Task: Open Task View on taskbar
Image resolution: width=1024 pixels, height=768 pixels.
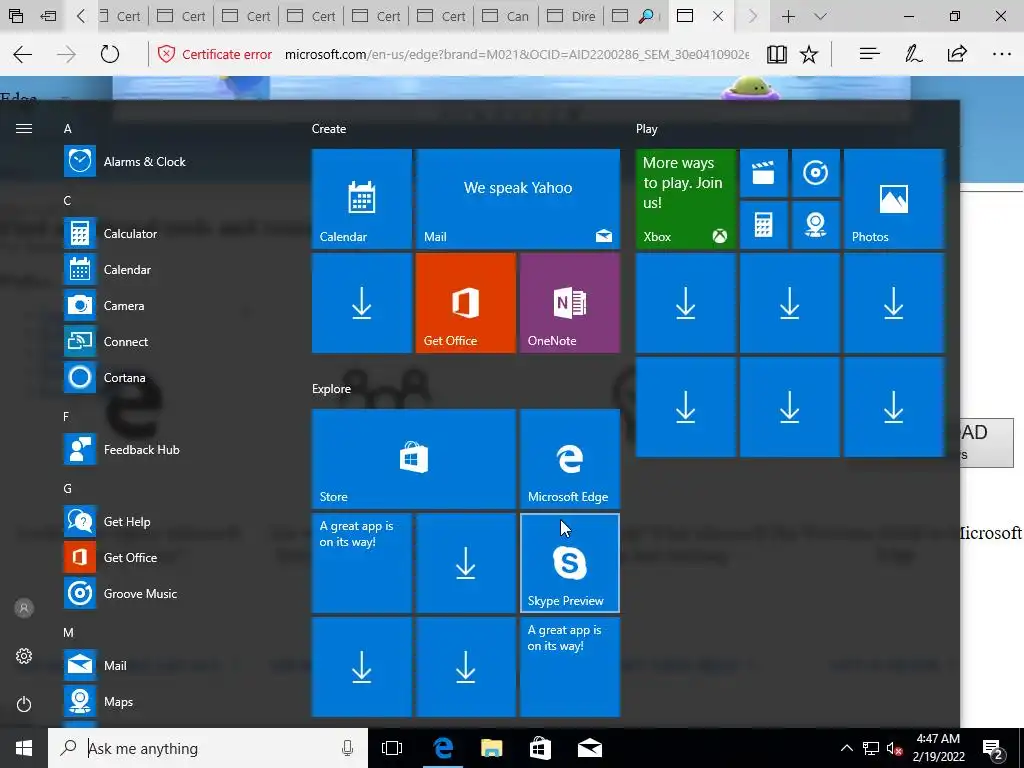Action: tap(392, 748)
